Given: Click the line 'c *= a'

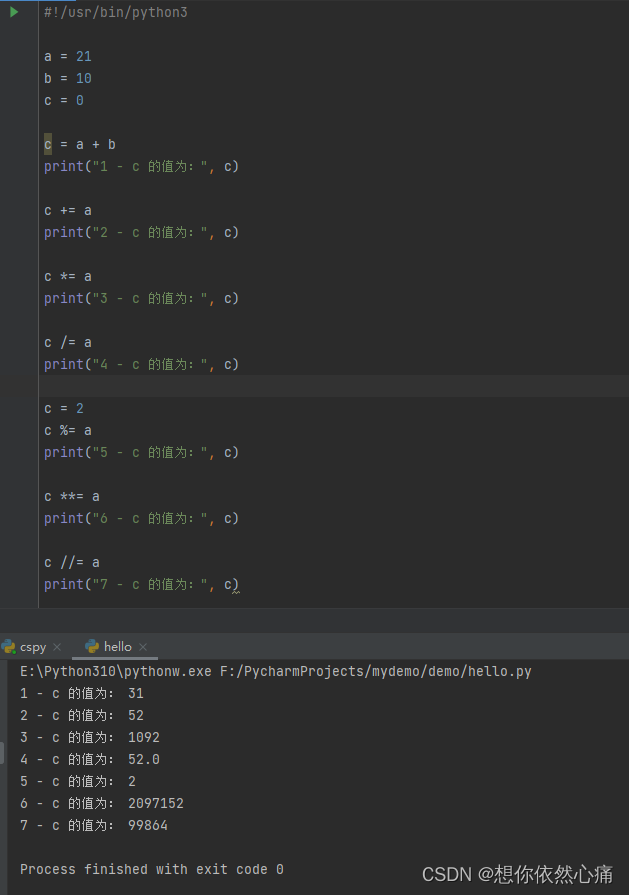Looking at the screenshot, I should point(68,277).
